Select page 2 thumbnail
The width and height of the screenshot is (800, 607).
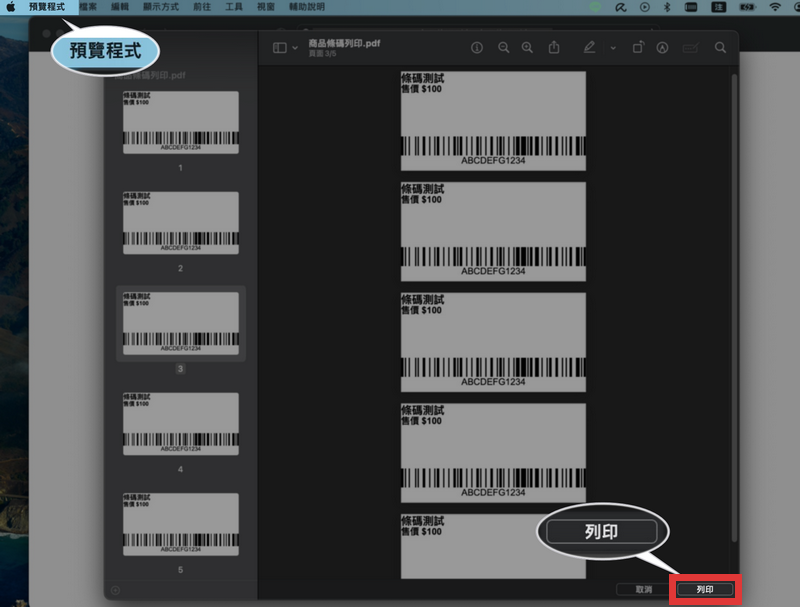181,223
